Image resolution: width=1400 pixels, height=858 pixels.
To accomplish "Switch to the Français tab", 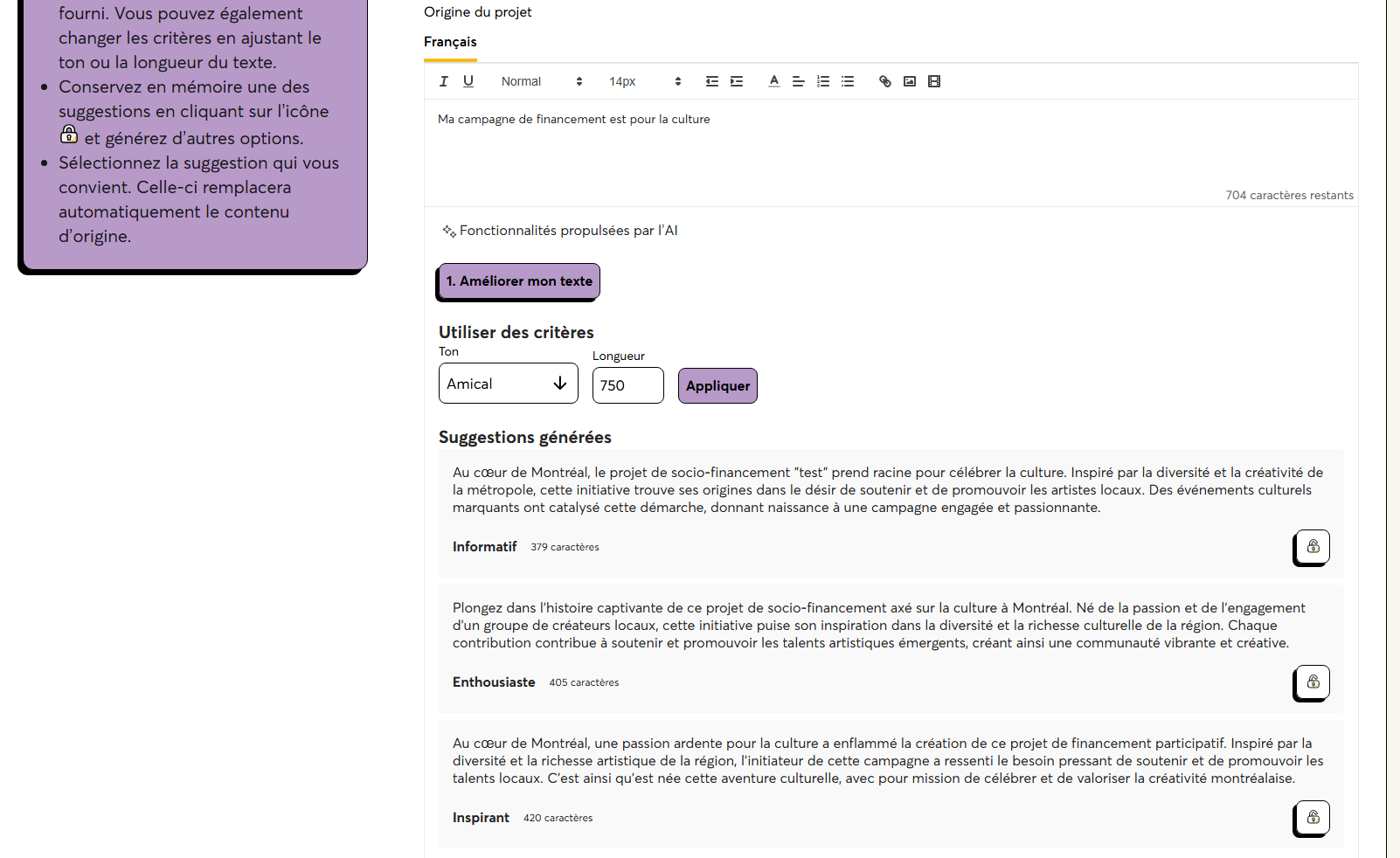I will (450, 42).
